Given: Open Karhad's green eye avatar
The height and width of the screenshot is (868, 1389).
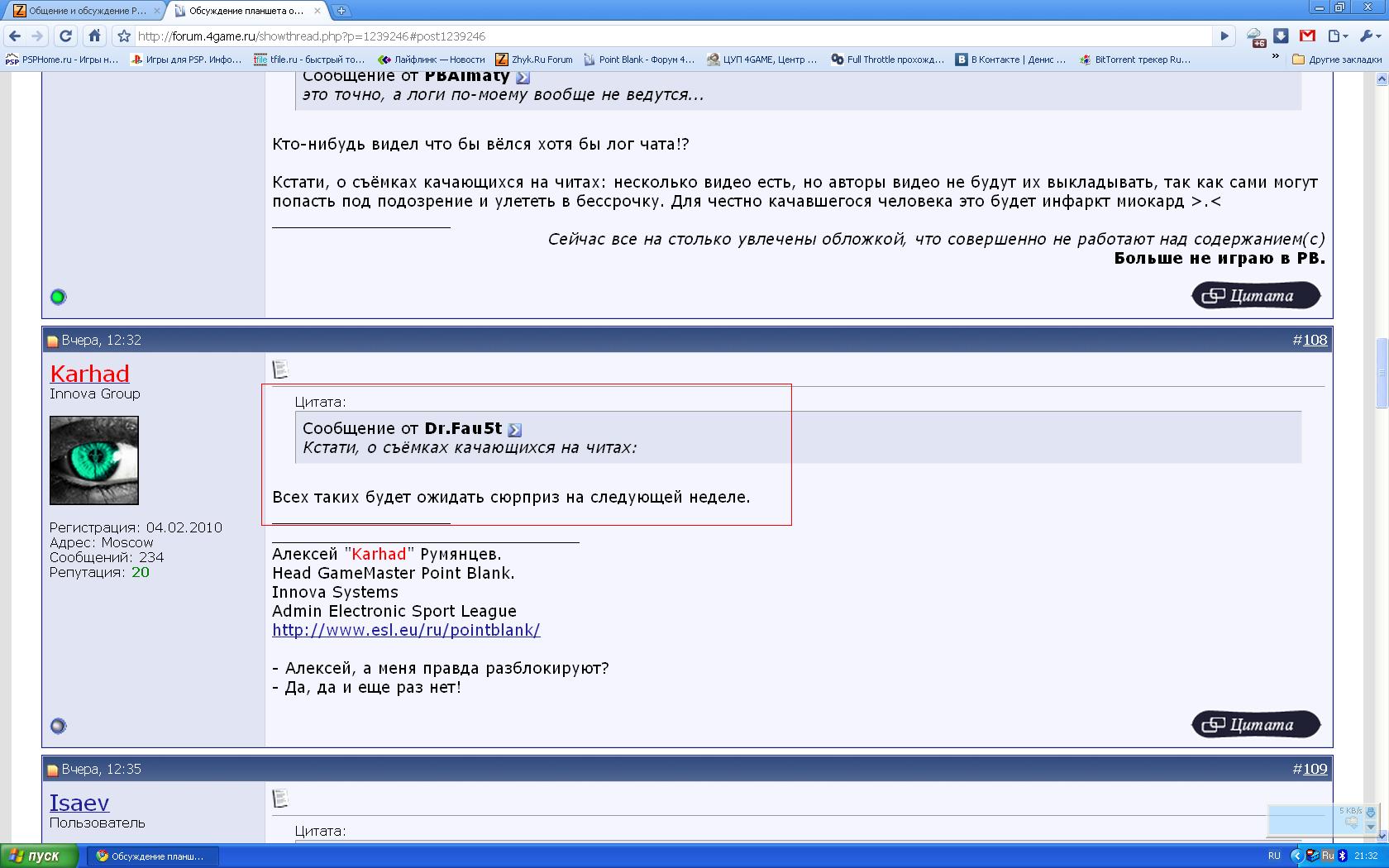Looking at the screenshot, I should [94, 460].
